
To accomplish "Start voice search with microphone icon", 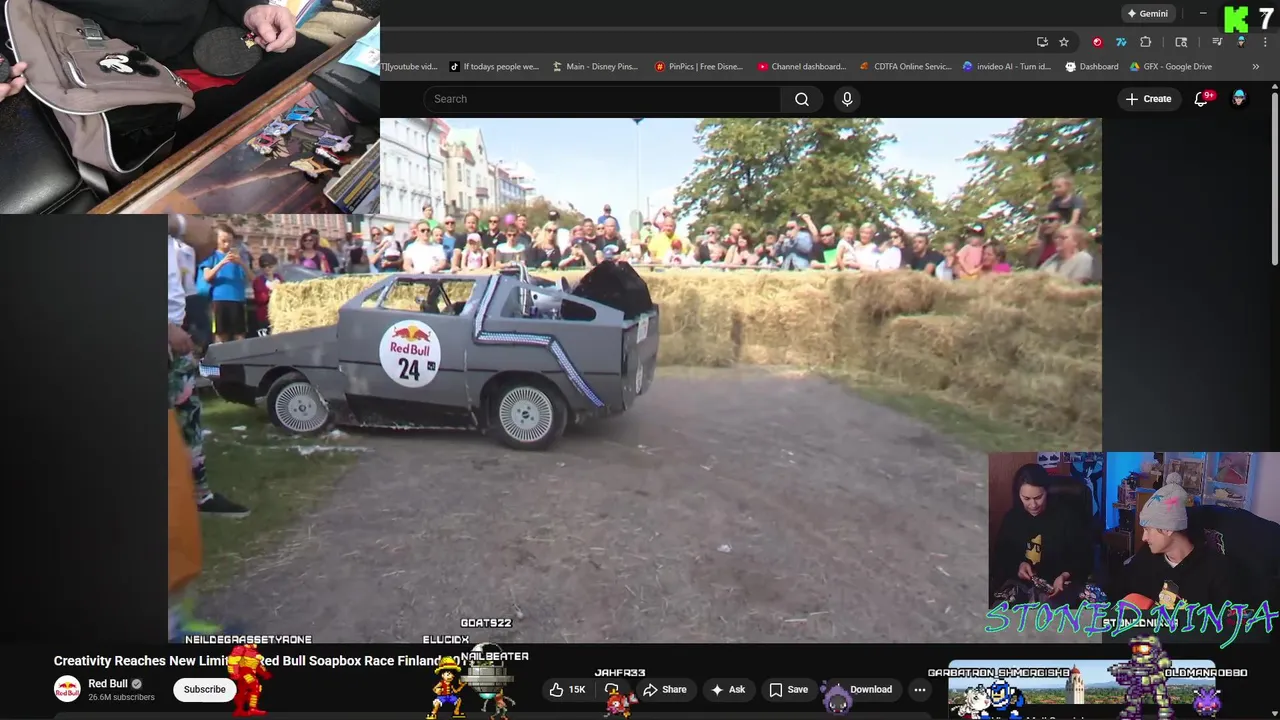I will (847, 99).
